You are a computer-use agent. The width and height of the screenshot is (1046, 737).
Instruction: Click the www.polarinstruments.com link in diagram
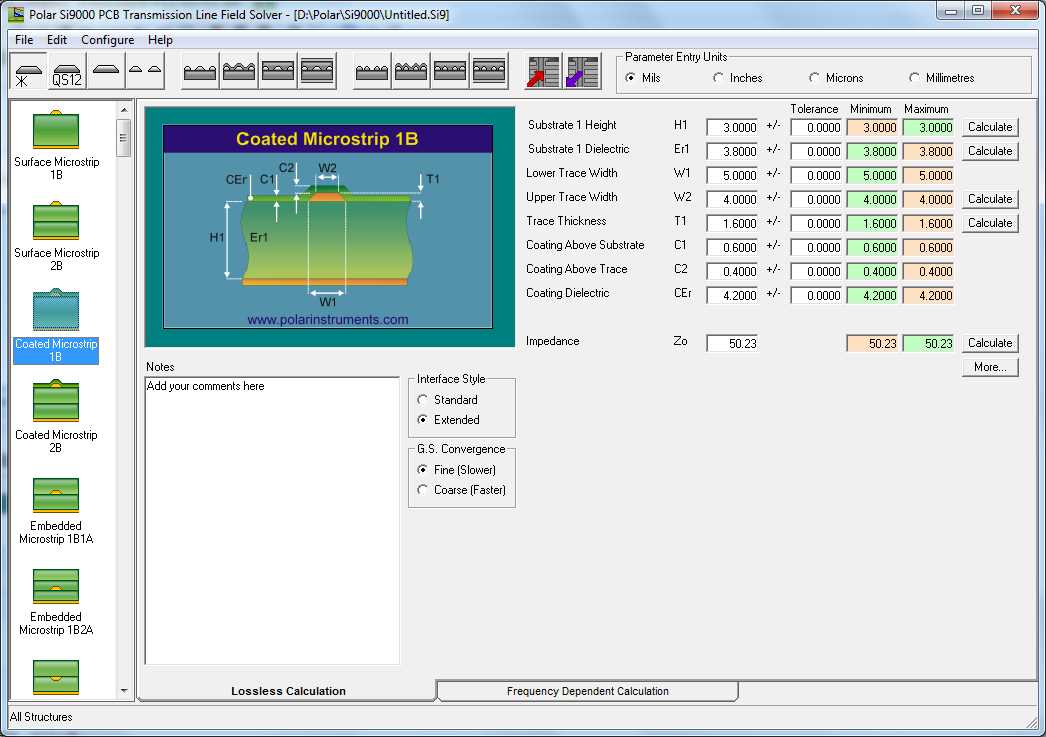328,319
